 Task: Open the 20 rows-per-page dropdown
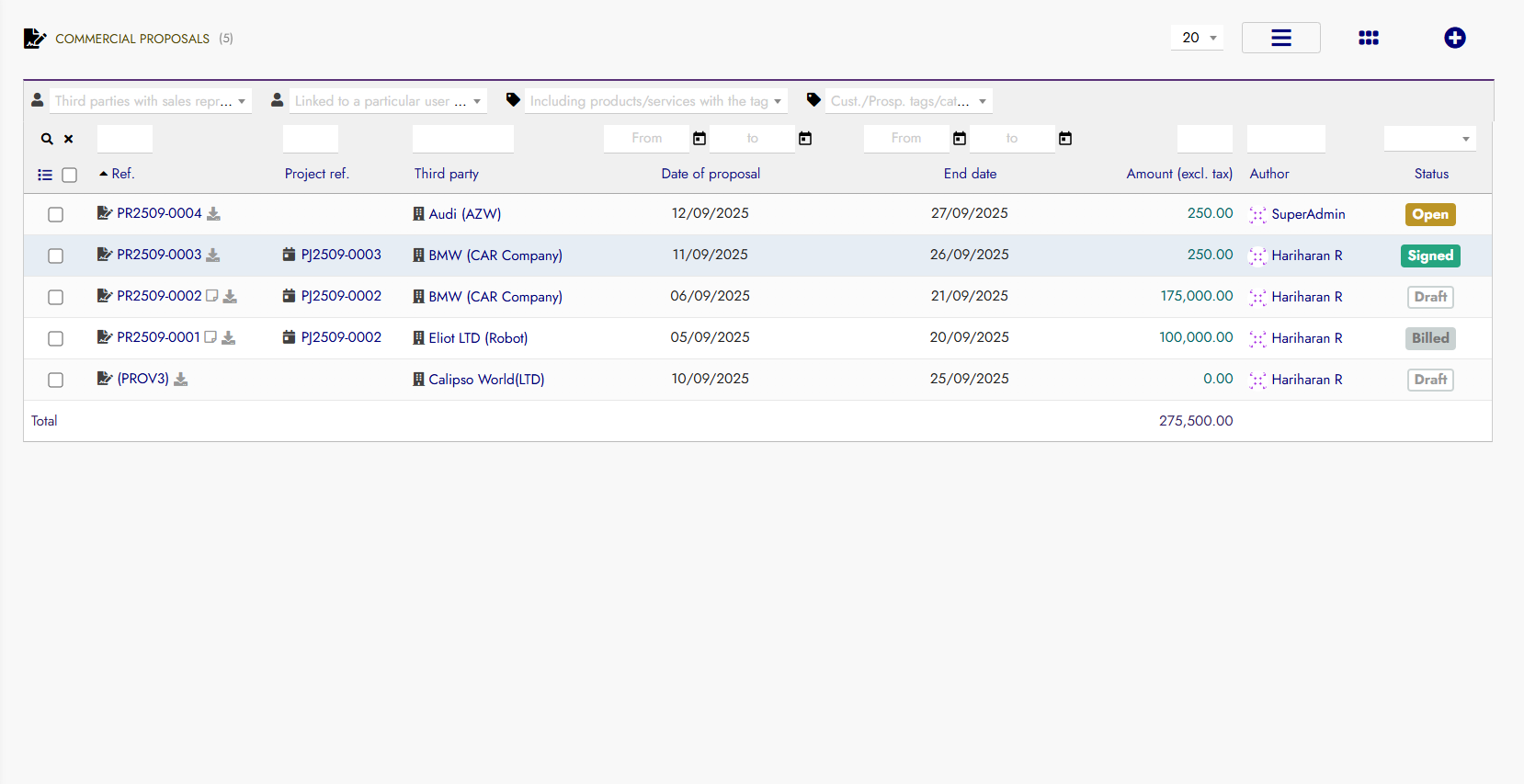tap(1197, 38)
